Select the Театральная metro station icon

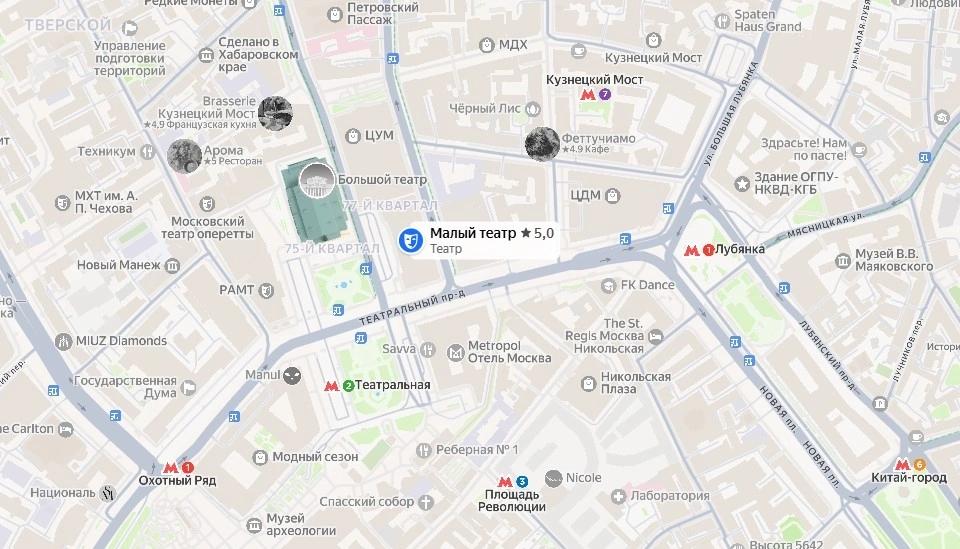tap(339, 386)
